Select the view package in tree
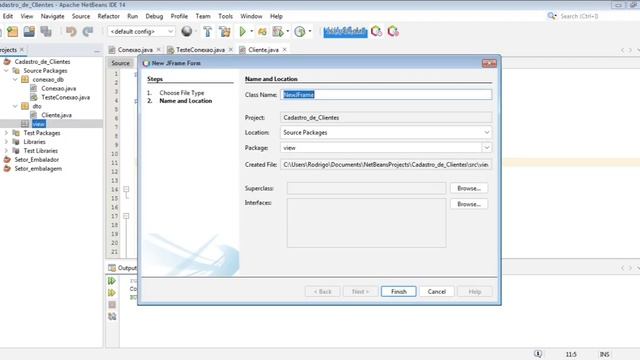This screenshot has height=360, width=640. 39,124
